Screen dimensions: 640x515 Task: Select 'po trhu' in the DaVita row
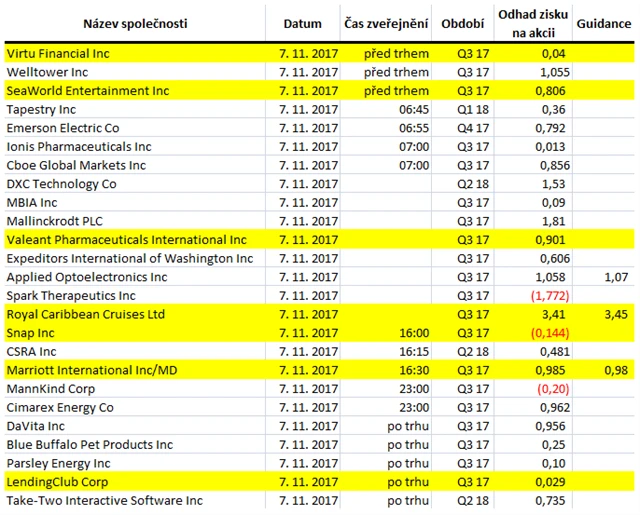[x=408, y=426]
